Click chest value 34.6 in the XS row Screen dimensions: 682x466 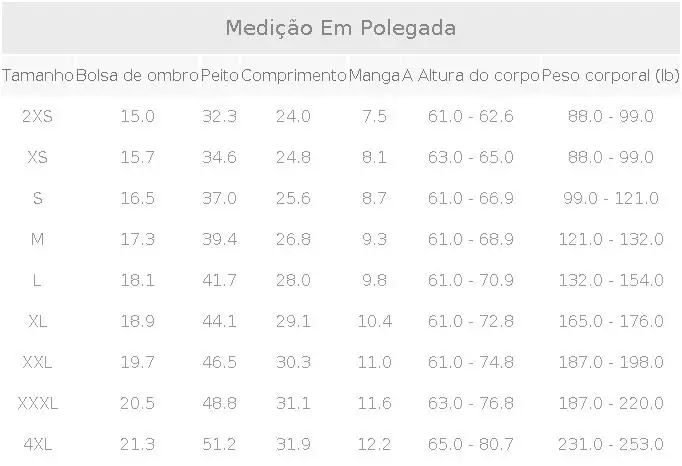click(x=219, y=157)
